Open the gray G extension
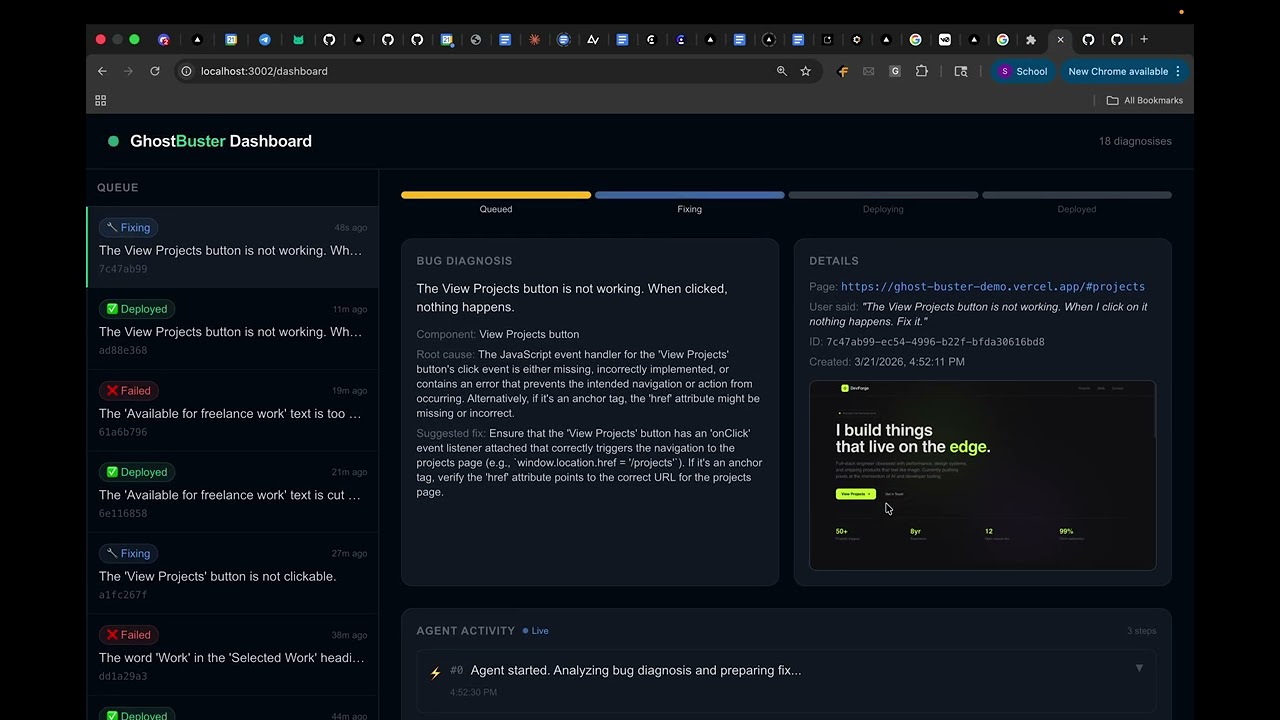Image resolution: width=1280 pixels, height=720 pixels. tap(895, 71)
